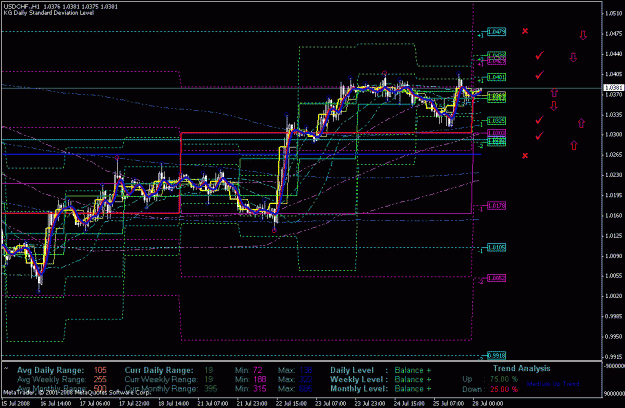This screenshot has width=625, height=408.
Task: Click the weekly Min value 188
Action: pos(259,380)
